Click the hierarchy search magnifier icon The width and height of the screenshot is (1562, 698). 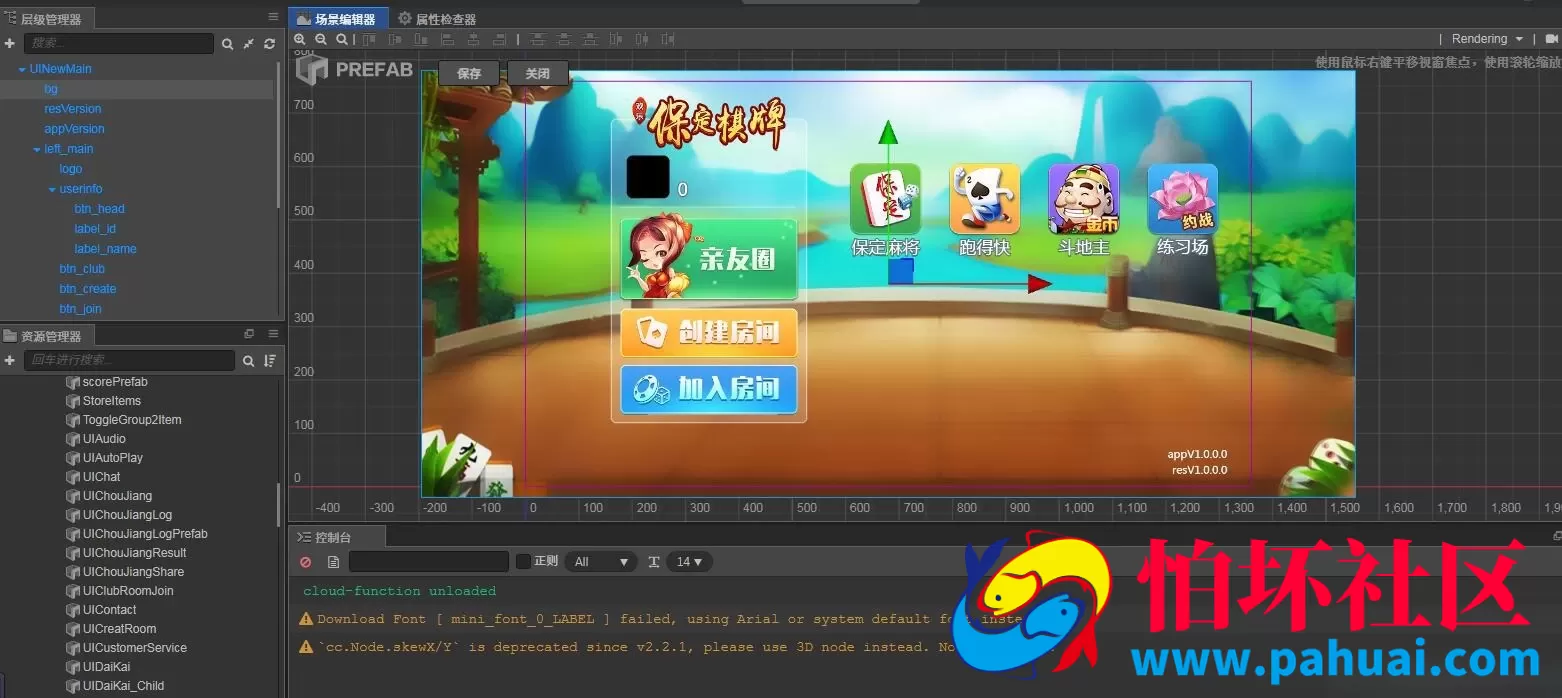click(x=227, y=44)
